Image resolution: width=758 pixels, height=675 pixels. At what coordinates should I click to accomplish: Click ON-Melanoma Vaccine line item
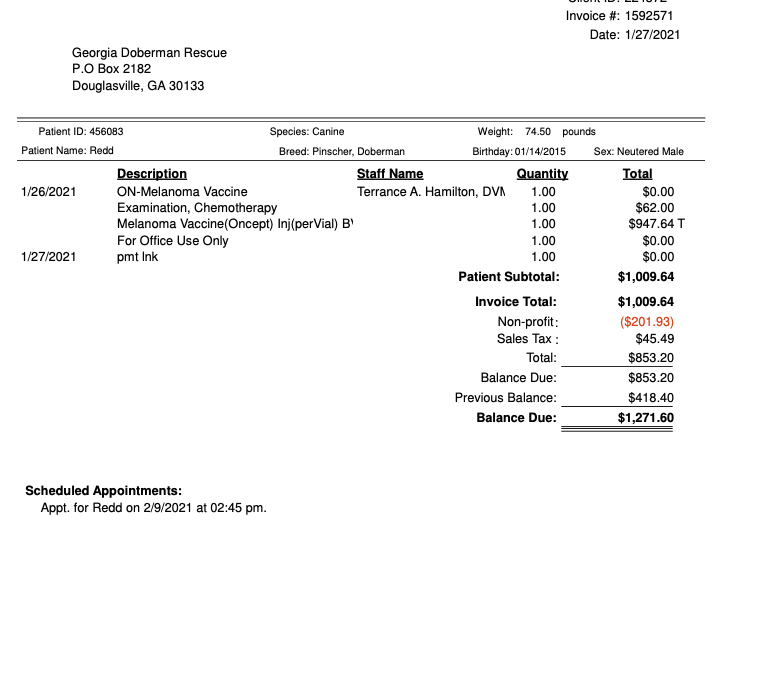tap(182, 192)
